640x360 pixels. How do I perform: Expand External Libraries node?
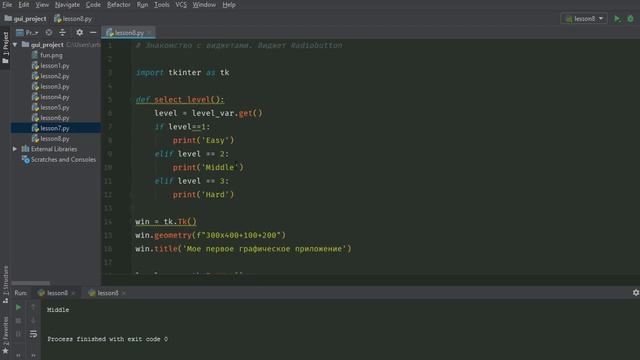[x=15, y=149]
